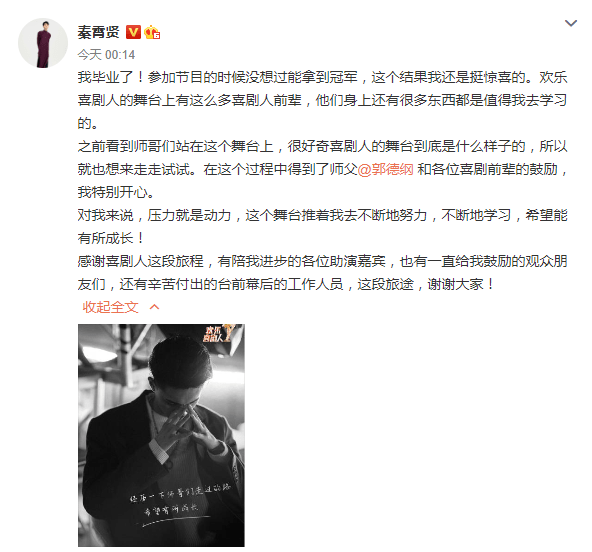The image size is (592, 552).
Task: Click the gold crown membership badge
Action: tap(152, 32)
